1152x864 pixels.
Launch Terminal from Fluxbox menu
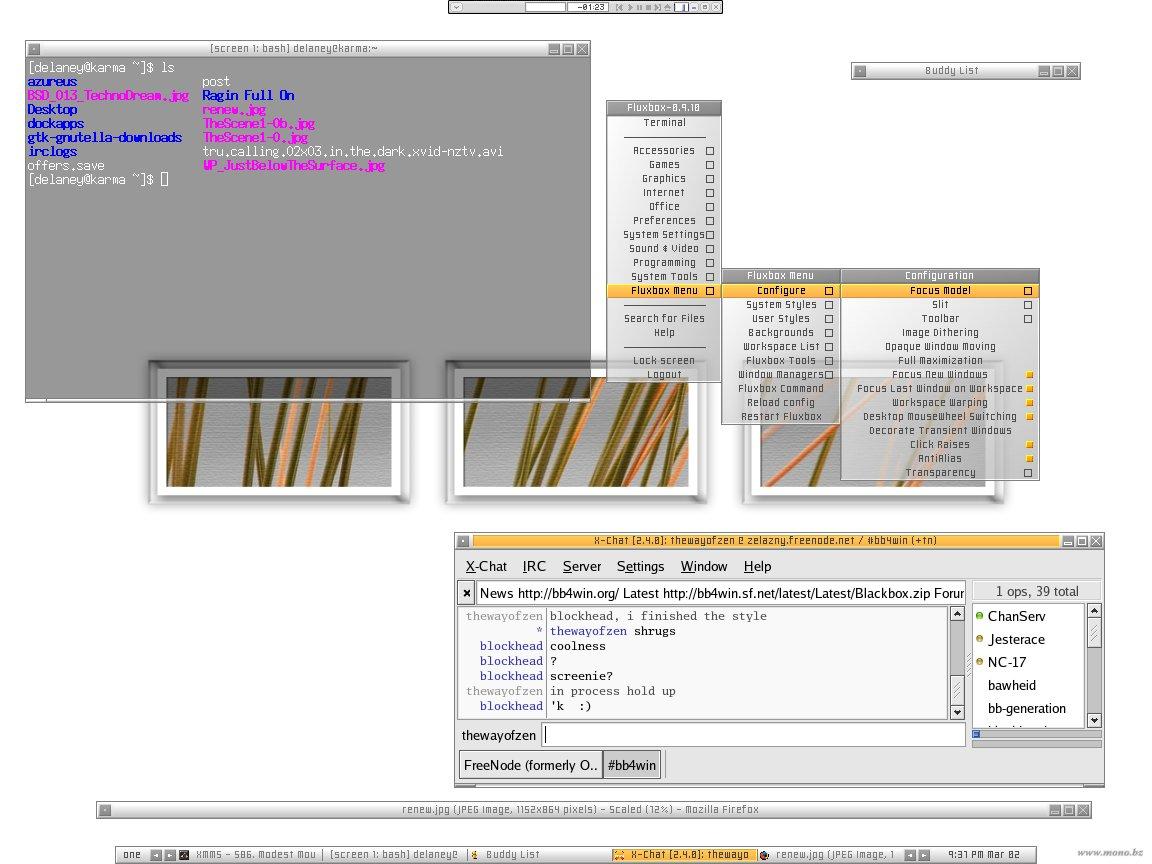[664, 123]
